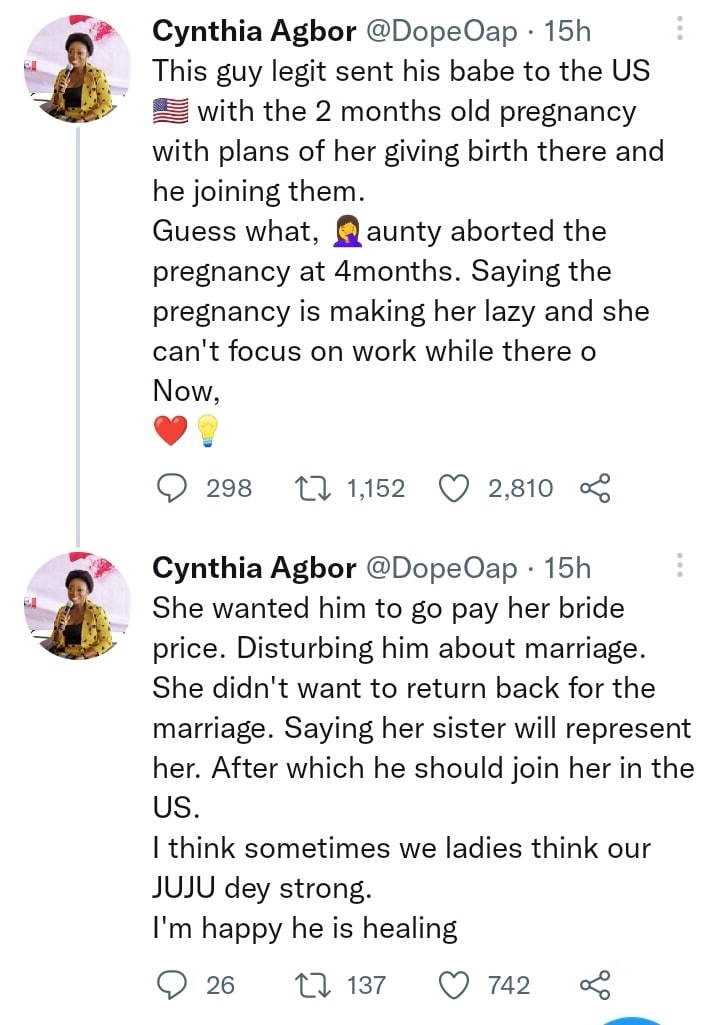Like the second tweet with 742 likes
Viewport: 720px width, 1025px height.
[x=455, y=985]
